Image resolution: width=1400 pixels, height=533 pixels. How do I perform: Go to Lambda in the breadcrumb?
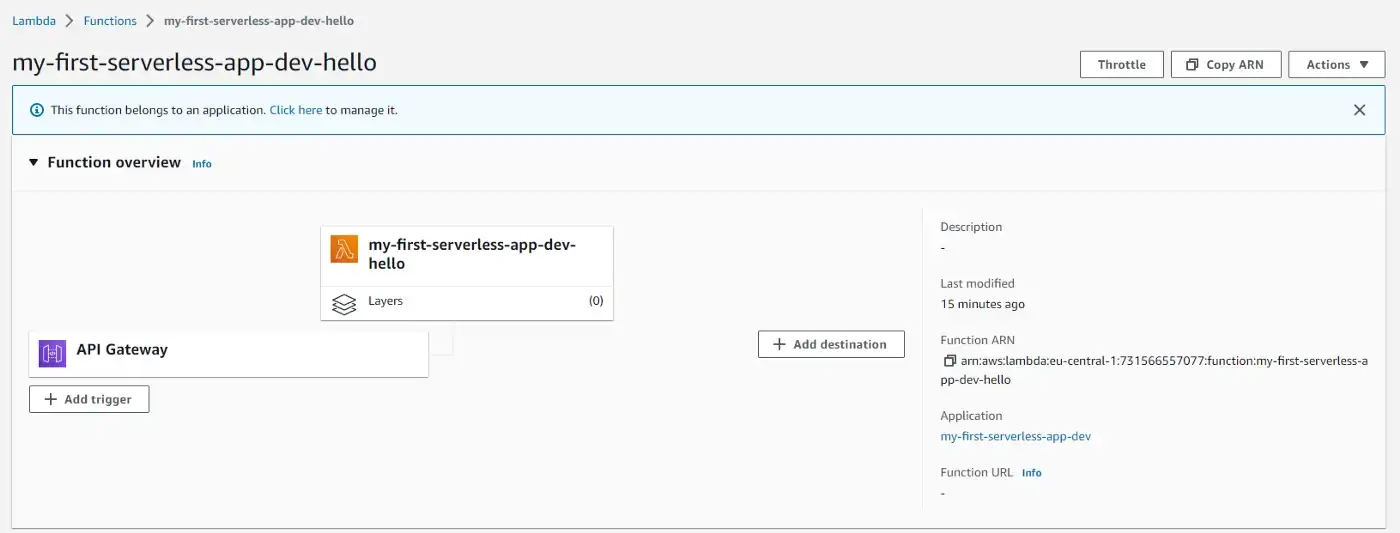click(x=33, y=21)
